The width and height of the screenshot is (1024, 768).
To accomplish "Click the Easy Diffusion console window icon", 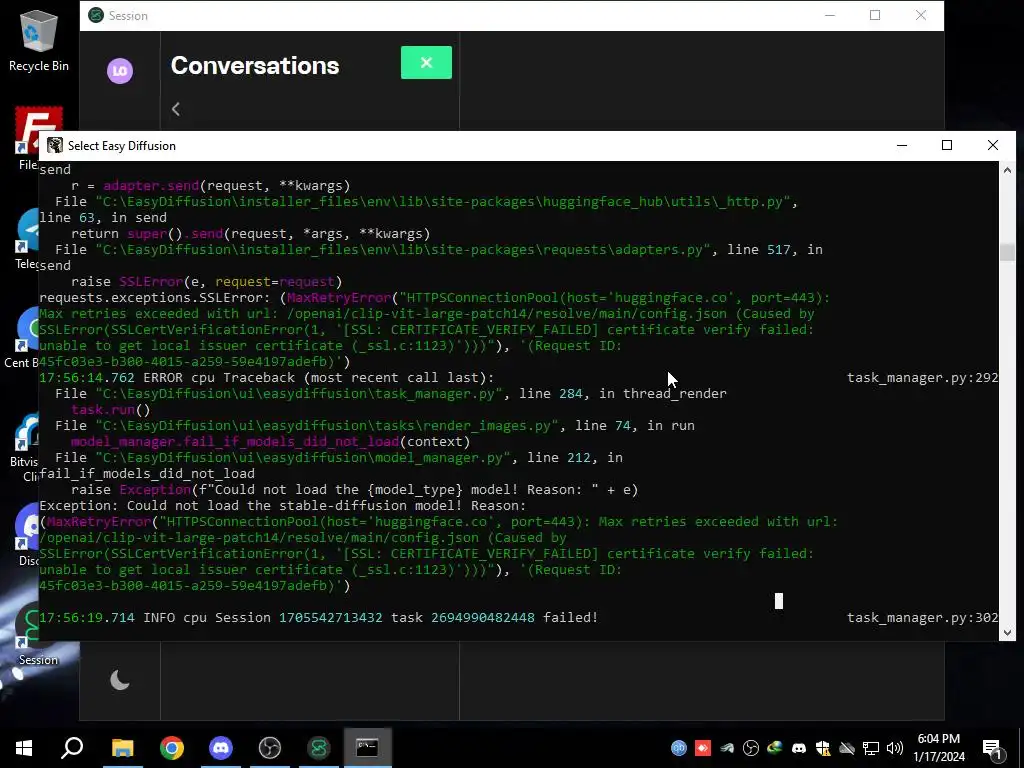I will [x=55, y=145].
